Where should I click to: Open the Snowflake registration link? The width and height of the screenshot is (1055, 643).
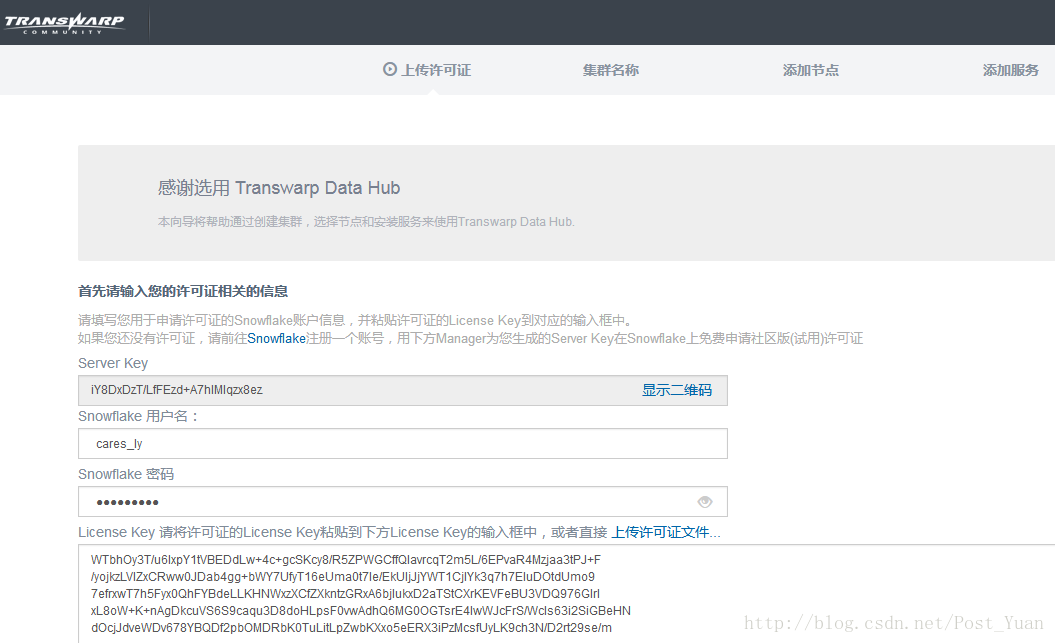point(277,338)
